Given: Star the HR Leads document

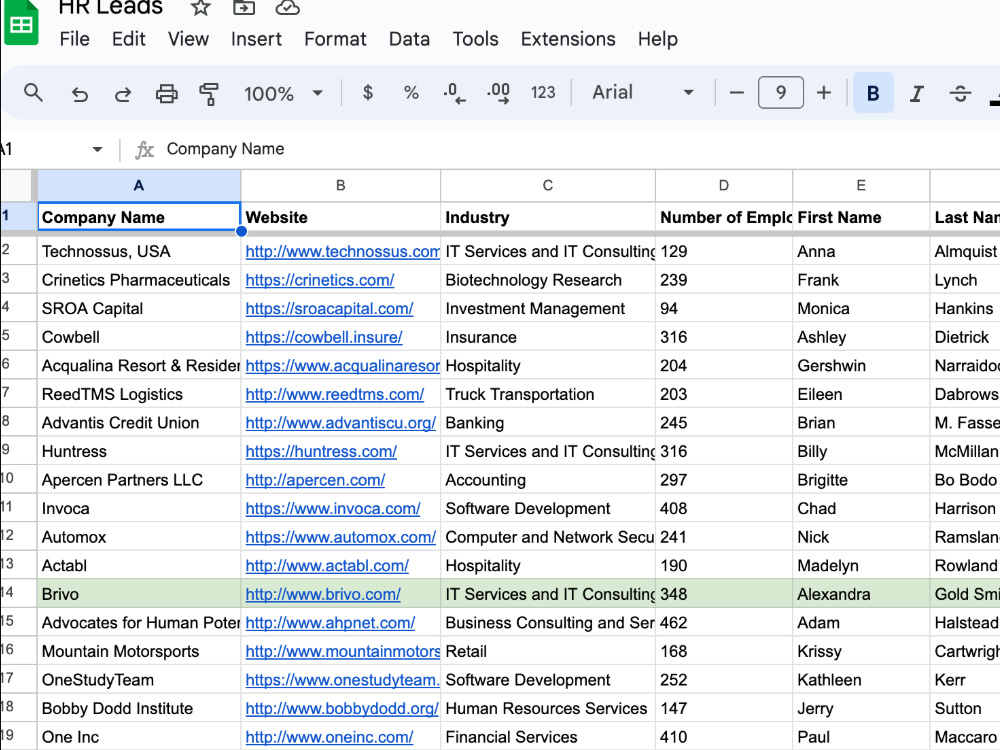Looking at the screenshot, I should [201, 8].
